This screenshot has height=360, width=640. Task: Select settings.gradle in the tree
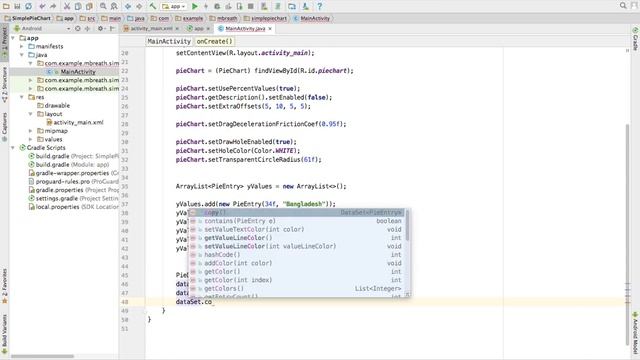pos(56,198)
